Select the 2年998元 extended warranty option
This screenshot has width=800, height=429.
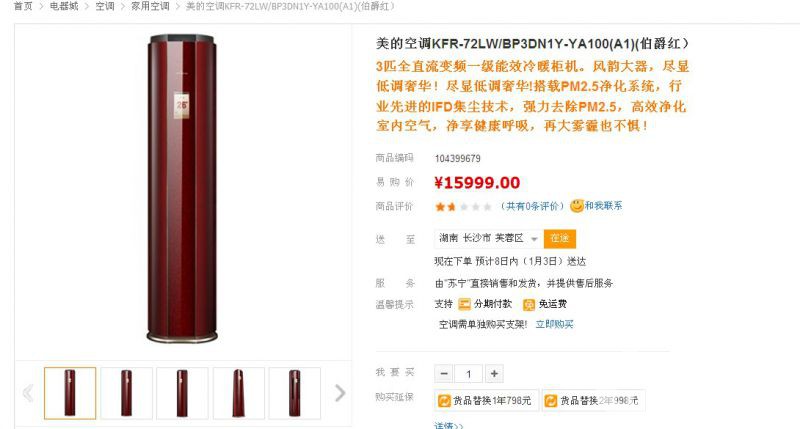coord(593,400)
